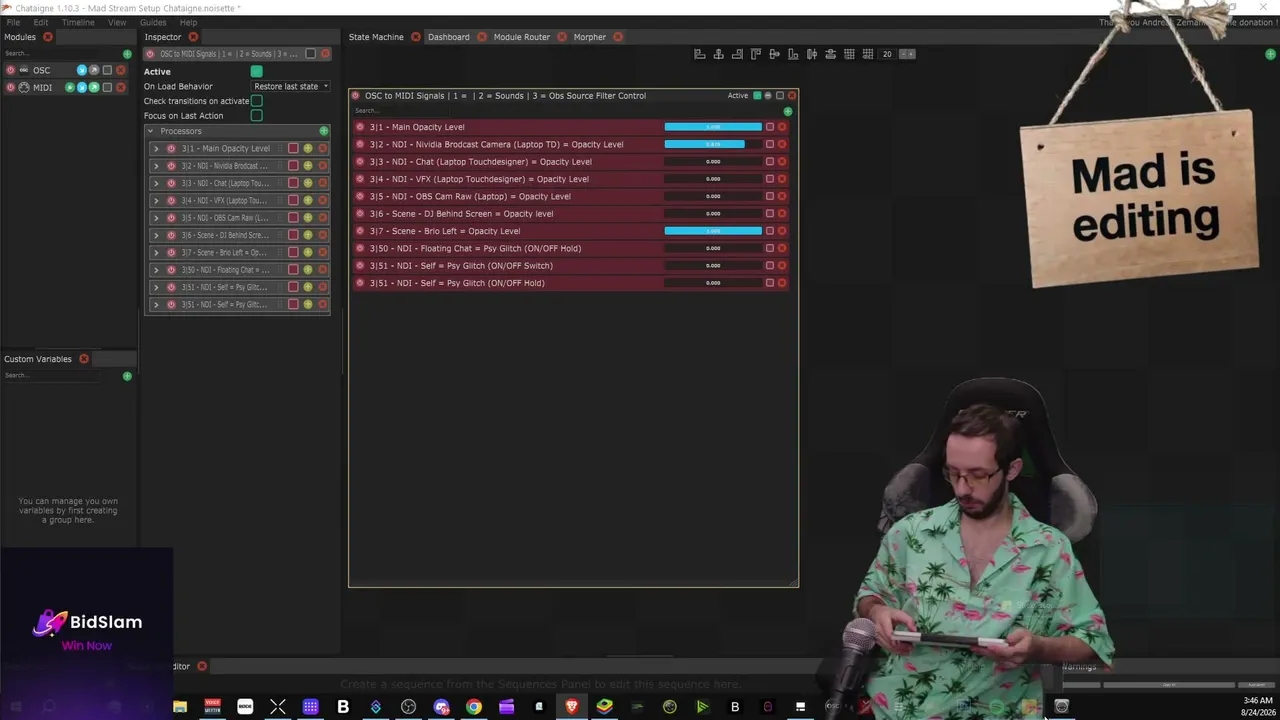The width and height of the screenshot is (1280, 720).
Task: Expand 3|3 - NDI - Chat processor in Inspector
Action: 156,183
